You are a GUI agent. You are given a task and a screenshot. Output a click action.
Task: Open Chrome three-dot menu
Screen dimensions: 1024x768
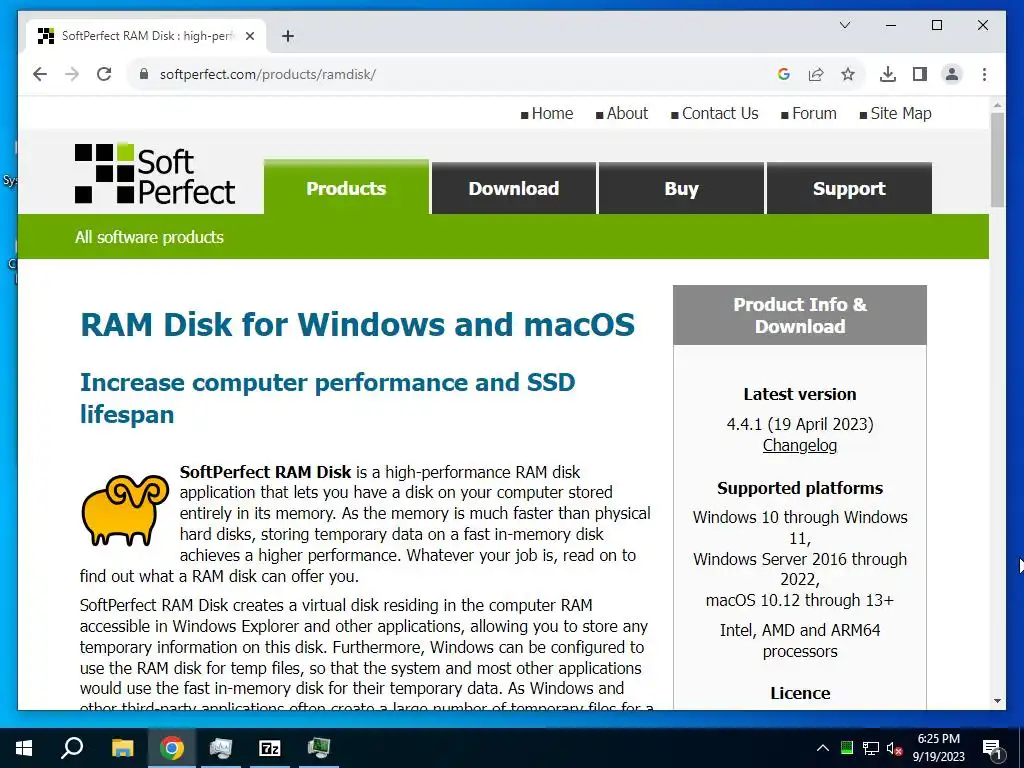coord(984,74)
